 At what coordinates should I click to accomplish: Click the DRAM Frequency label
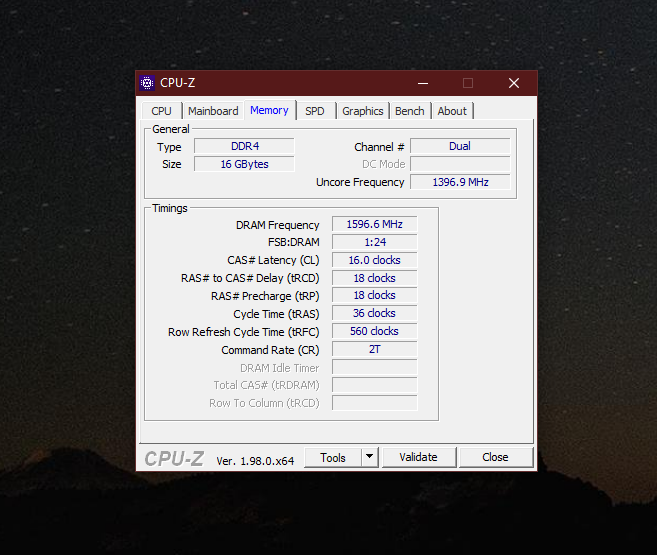tap(277, 225)
